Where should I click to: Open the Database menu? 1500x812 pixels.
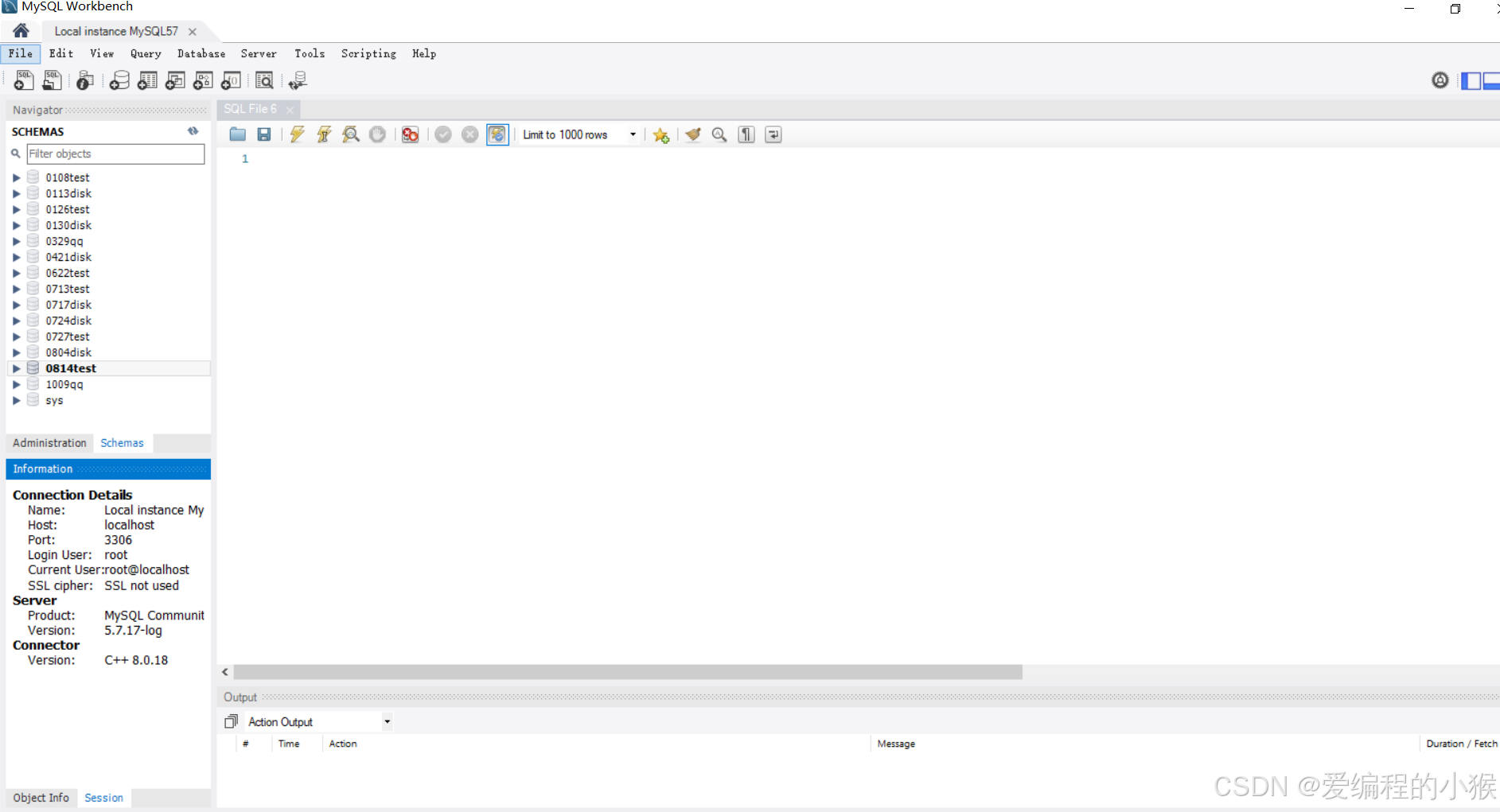201,53
